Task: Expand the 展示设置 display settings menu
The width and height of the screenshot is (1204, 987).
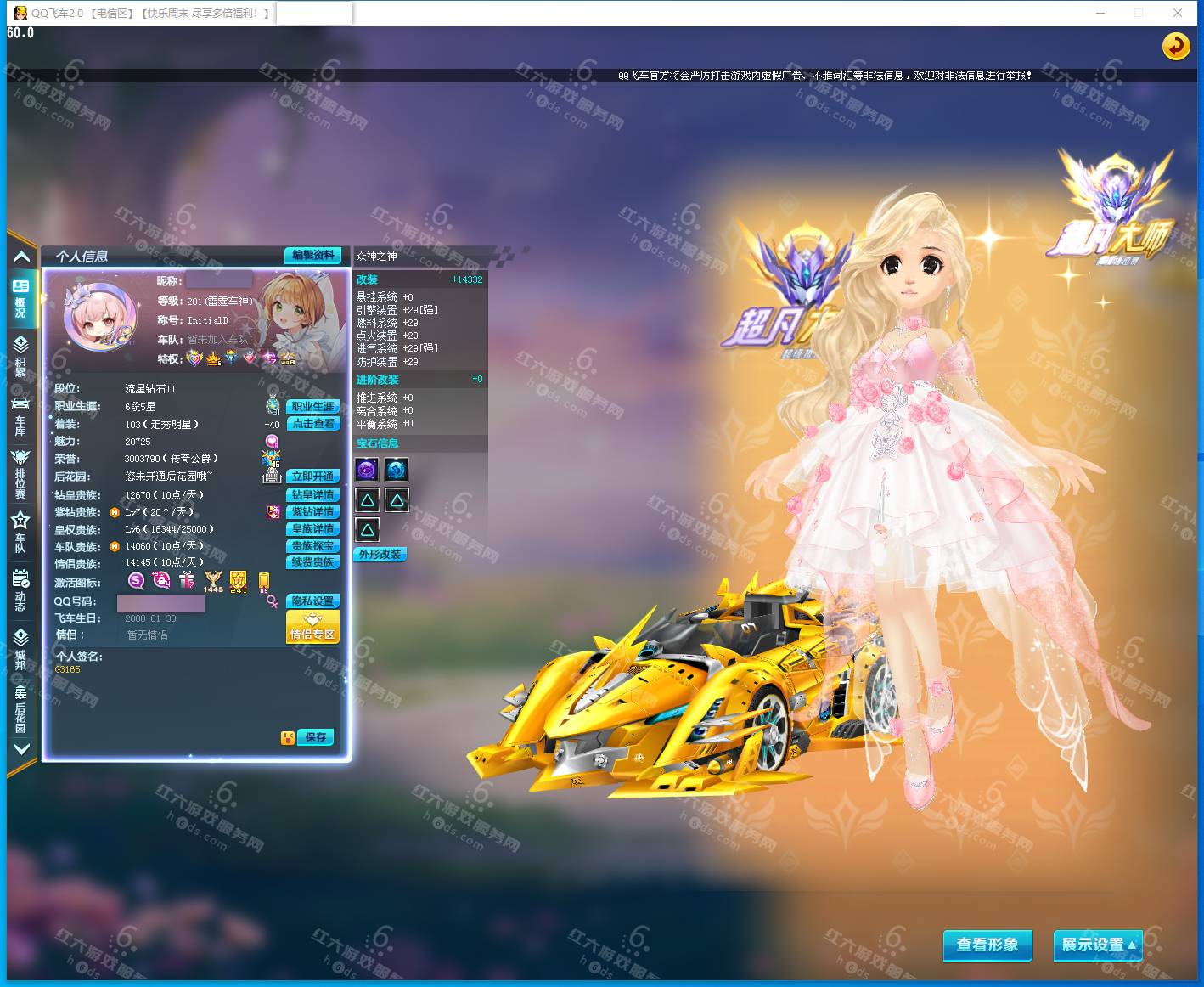Action: (1097, 945)
